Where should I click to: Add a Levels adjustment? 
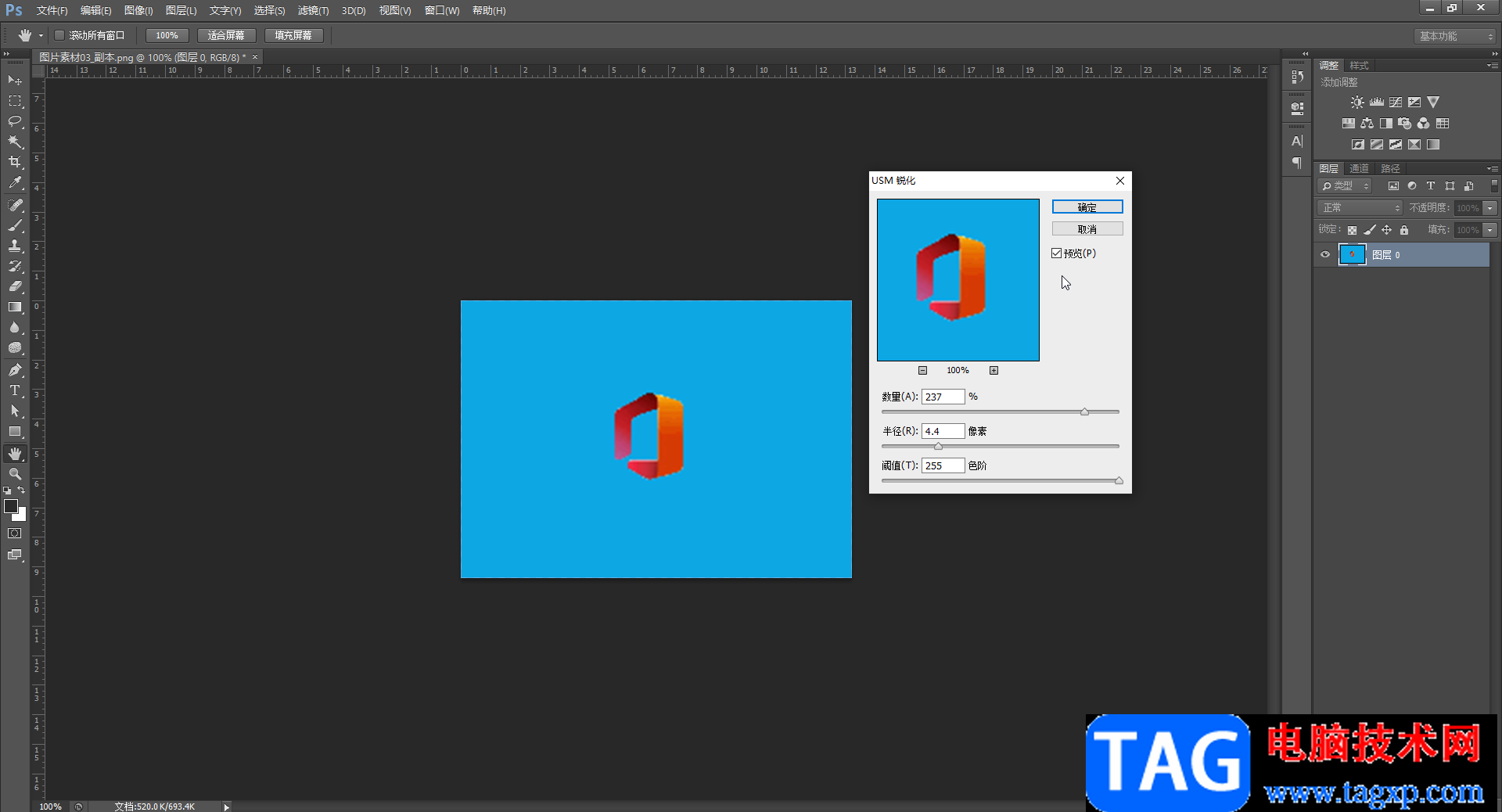pyautogui.click(x=1377, y=102)
